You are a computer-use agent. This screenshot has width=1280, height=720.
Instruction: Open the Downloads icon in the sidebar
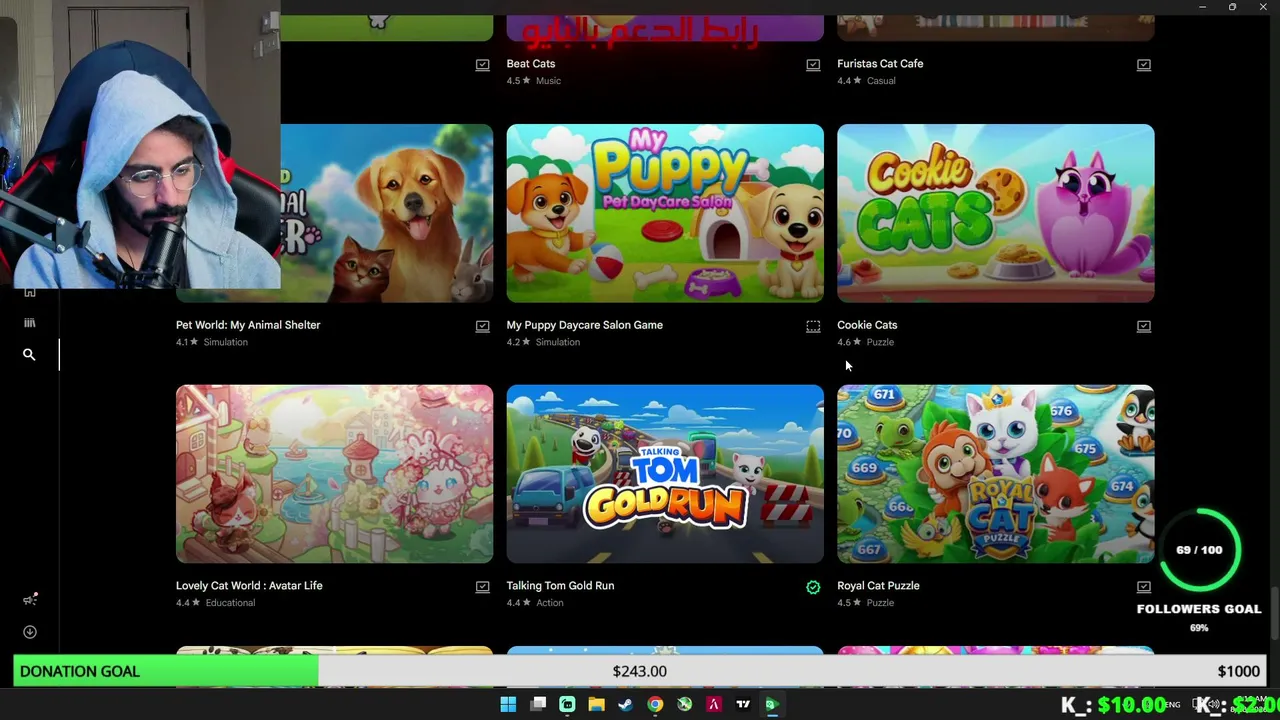[x=30, y=632]
